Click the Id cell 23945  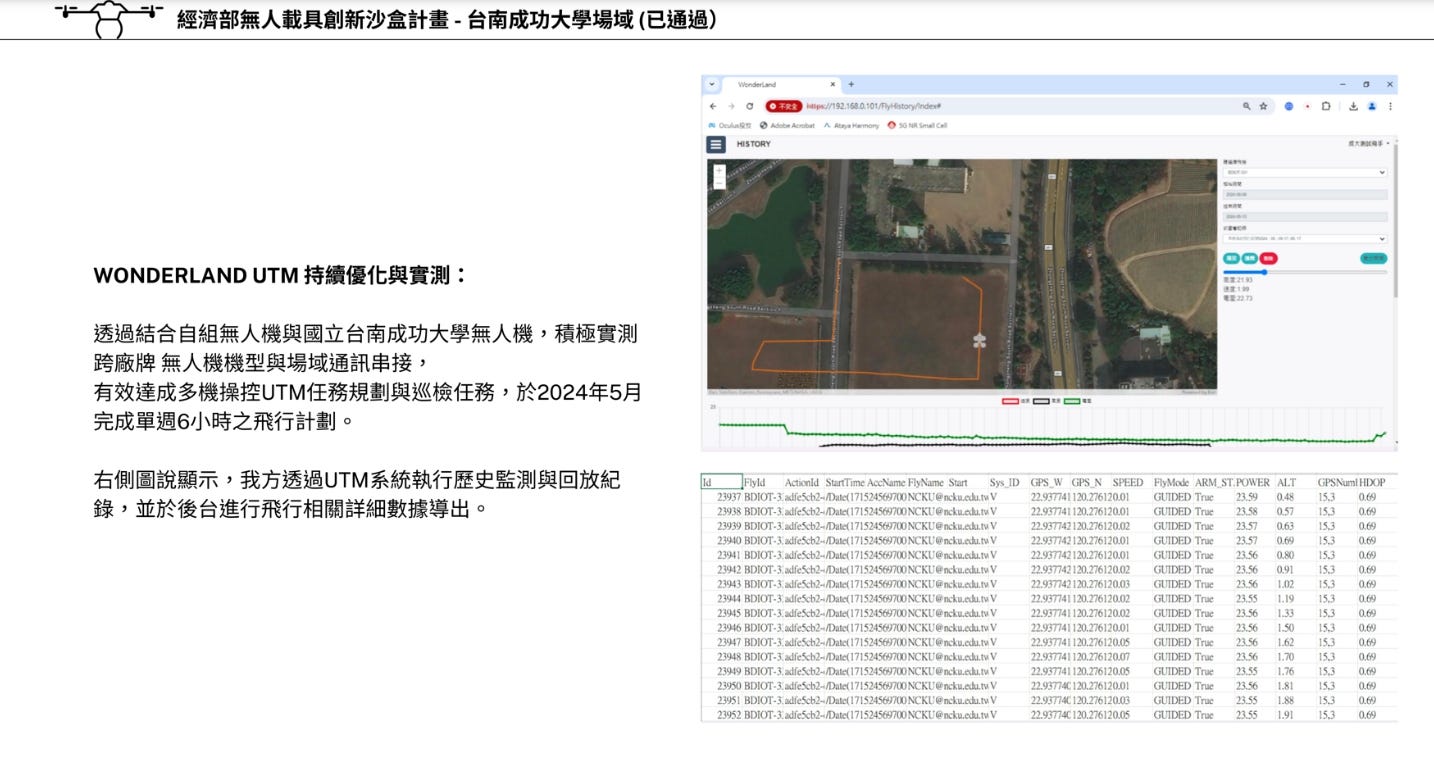click(x=729, y=613)
